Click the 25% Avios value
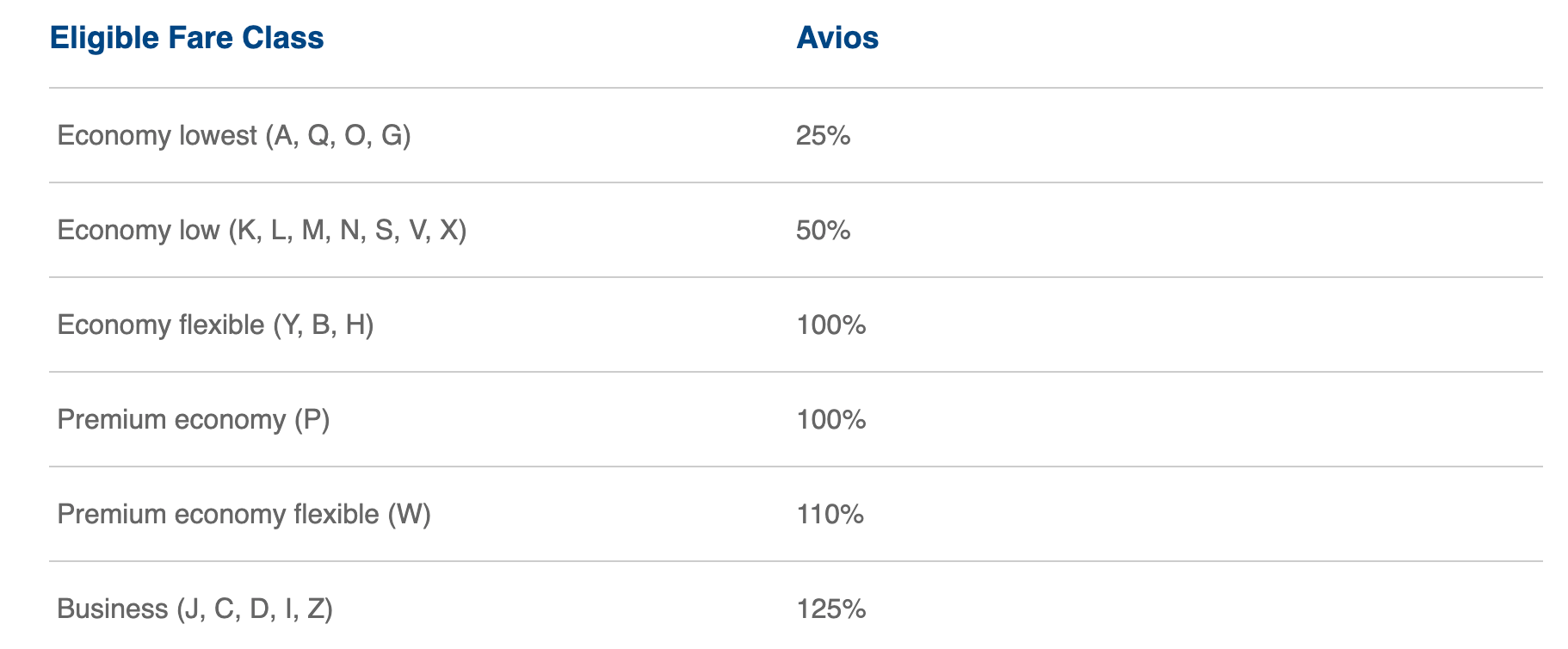1568x649 pixels. click(x=823, y=136)
